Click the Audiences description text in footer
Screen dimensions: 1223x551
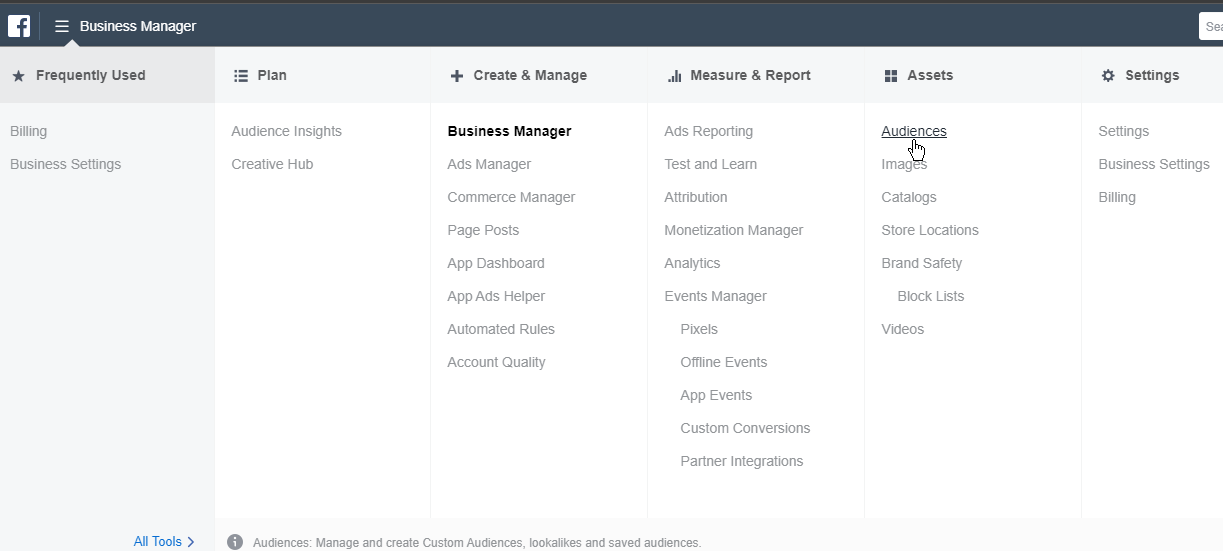(477, 542)
